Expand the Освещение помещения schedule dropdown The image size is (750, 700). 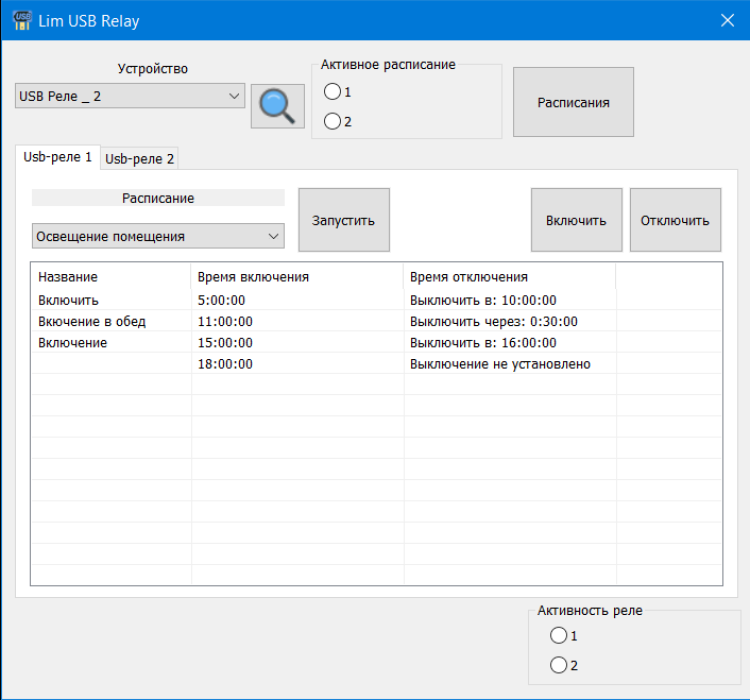click(158, 236)
